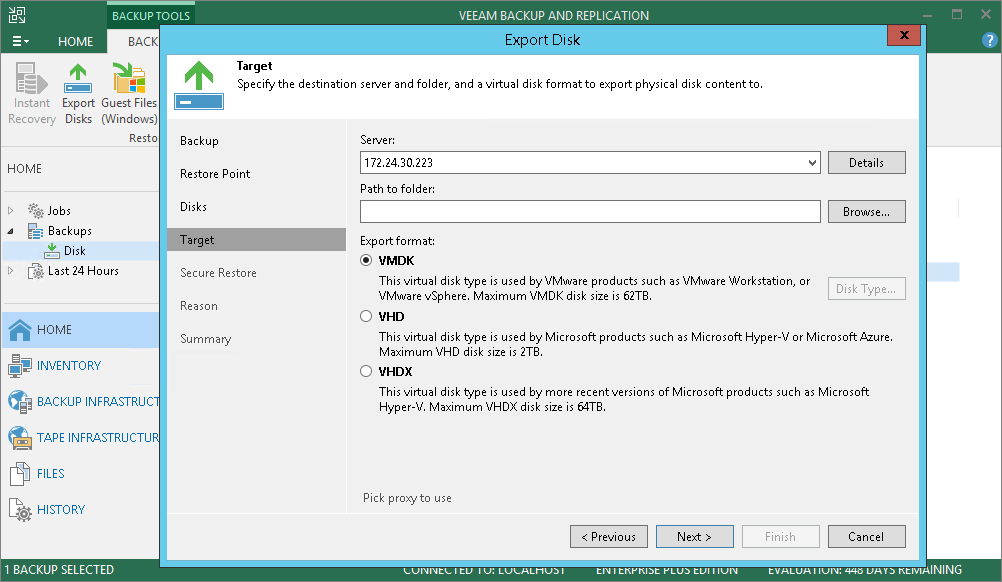Select the Target wizard step
Image resolution: width=1002 pixels, height=582 pixels.
(x=256, y=240)
